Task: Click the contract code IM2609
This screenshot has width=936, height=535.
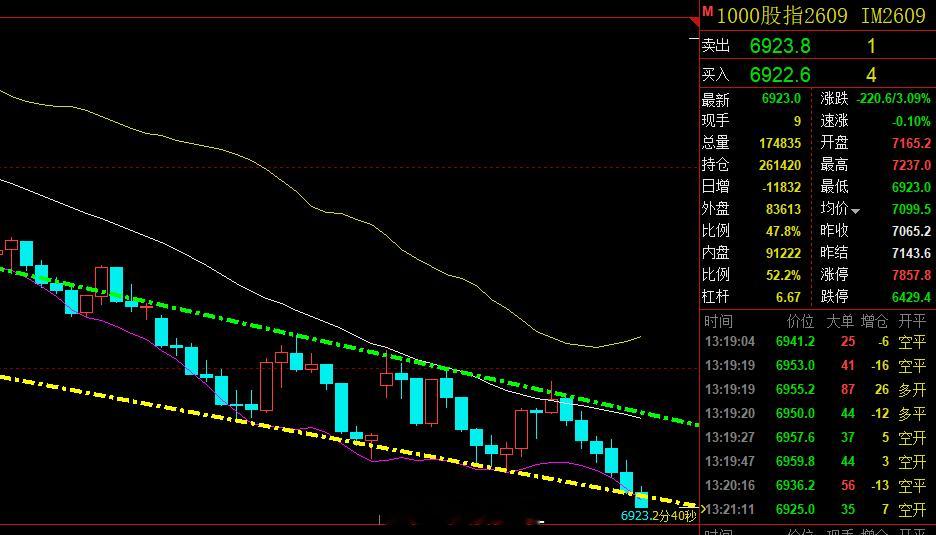Action: click(x=893, y=16)
